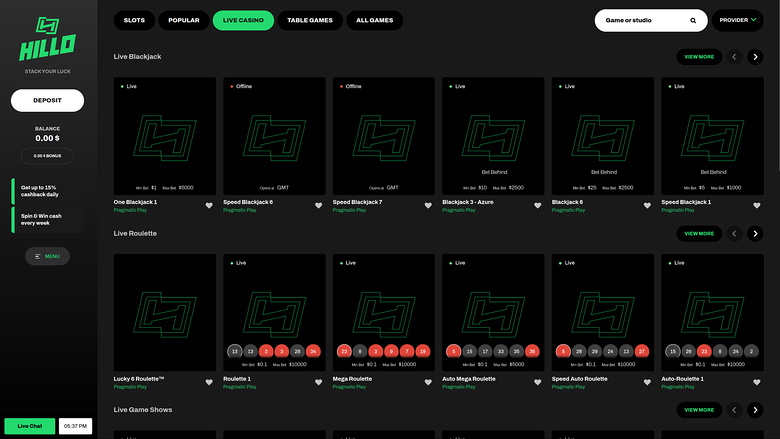Click the search magnifier icon
This screenshot has height=439, width=780.
coord(693,20)
